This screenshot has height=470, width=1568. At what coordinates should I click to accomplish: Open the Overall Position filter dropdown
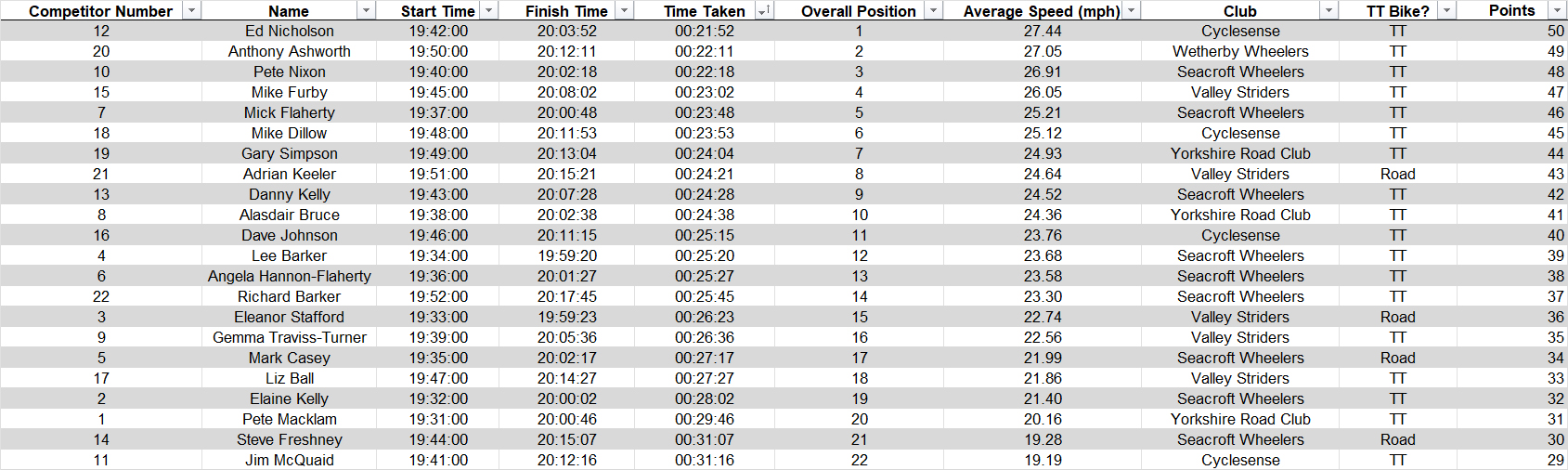pyautogui.click(x=933, y=11)
